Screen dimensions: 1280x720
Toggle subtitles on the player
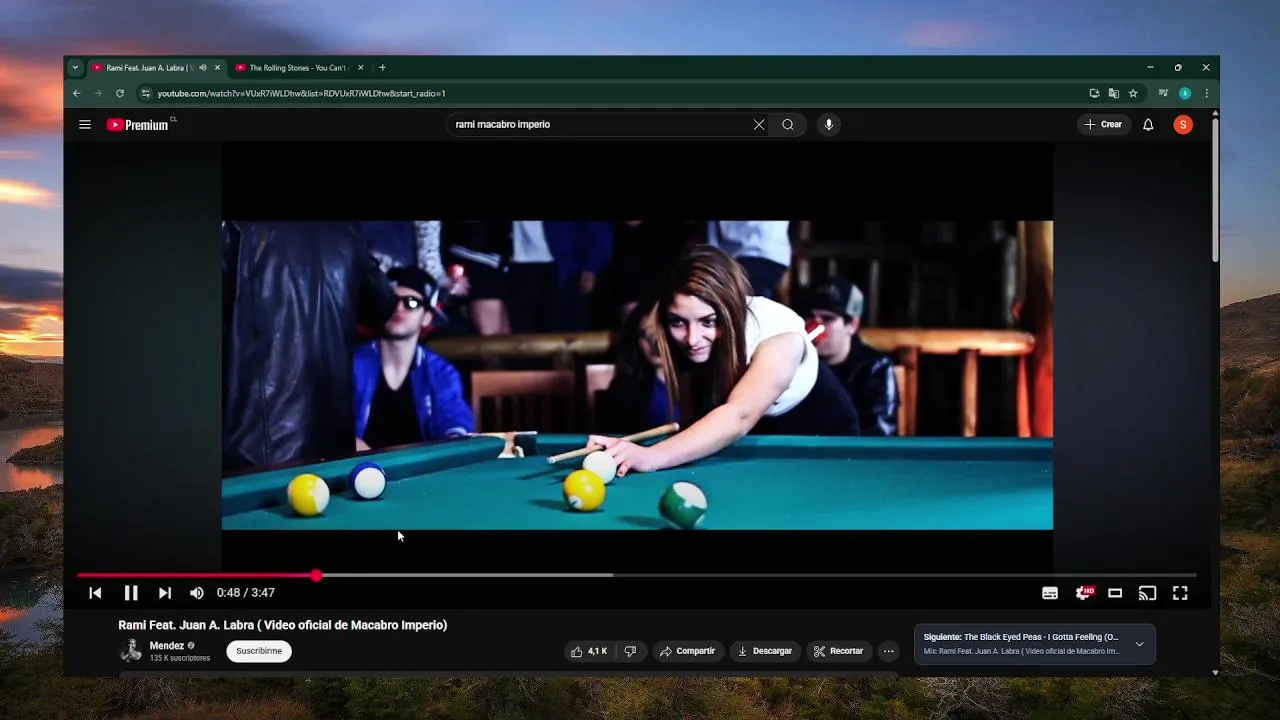point(1050,593)
